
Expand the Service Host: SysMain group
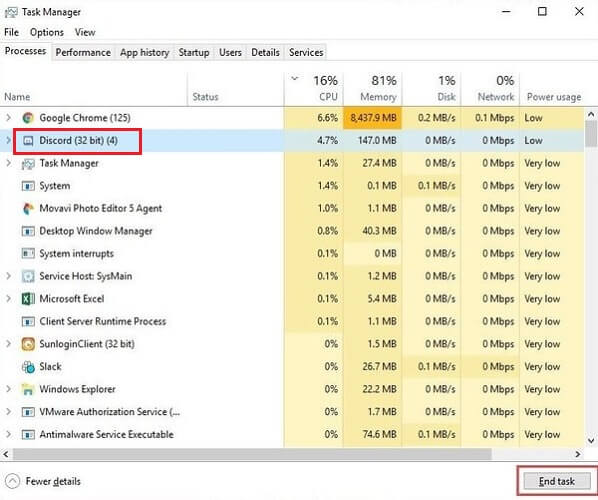[x=8, y=276]
